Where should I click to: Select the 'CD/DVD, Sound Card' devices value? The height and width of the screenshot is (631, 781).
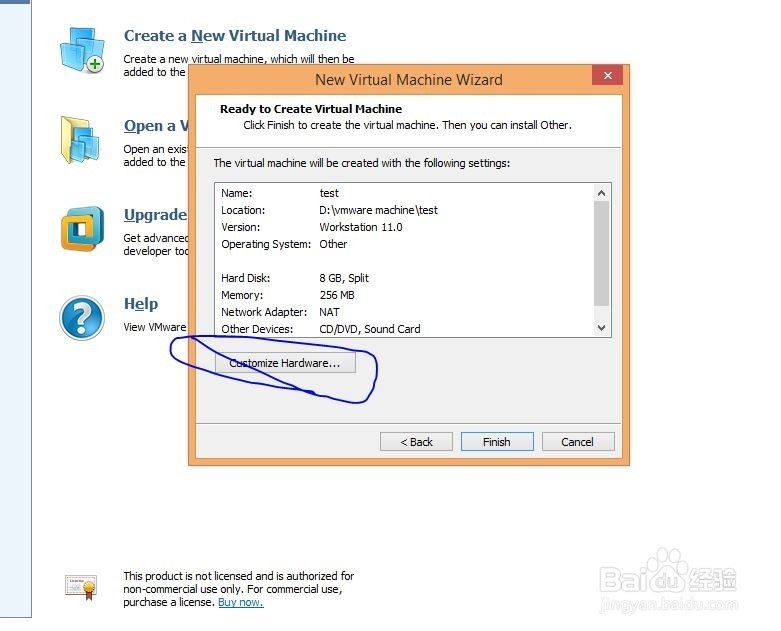tap(370, 329)
